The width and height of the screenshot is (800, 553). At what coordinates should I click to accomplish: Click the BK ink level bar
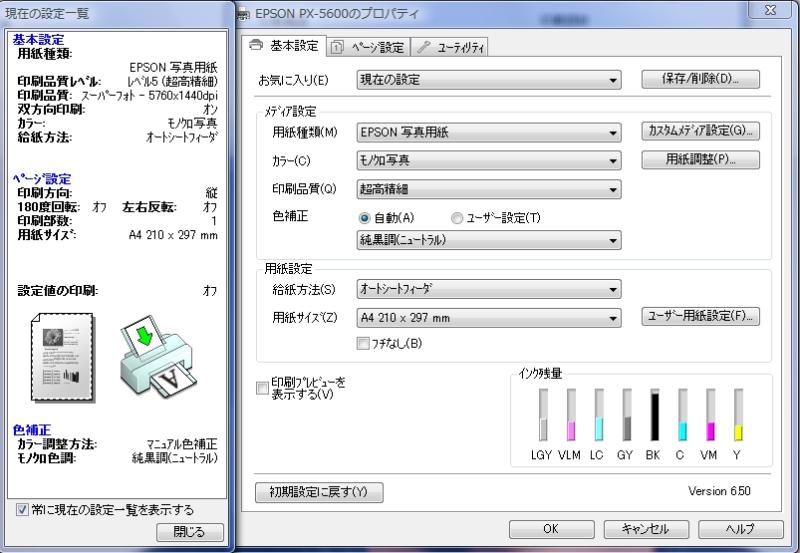coord(655,415)
